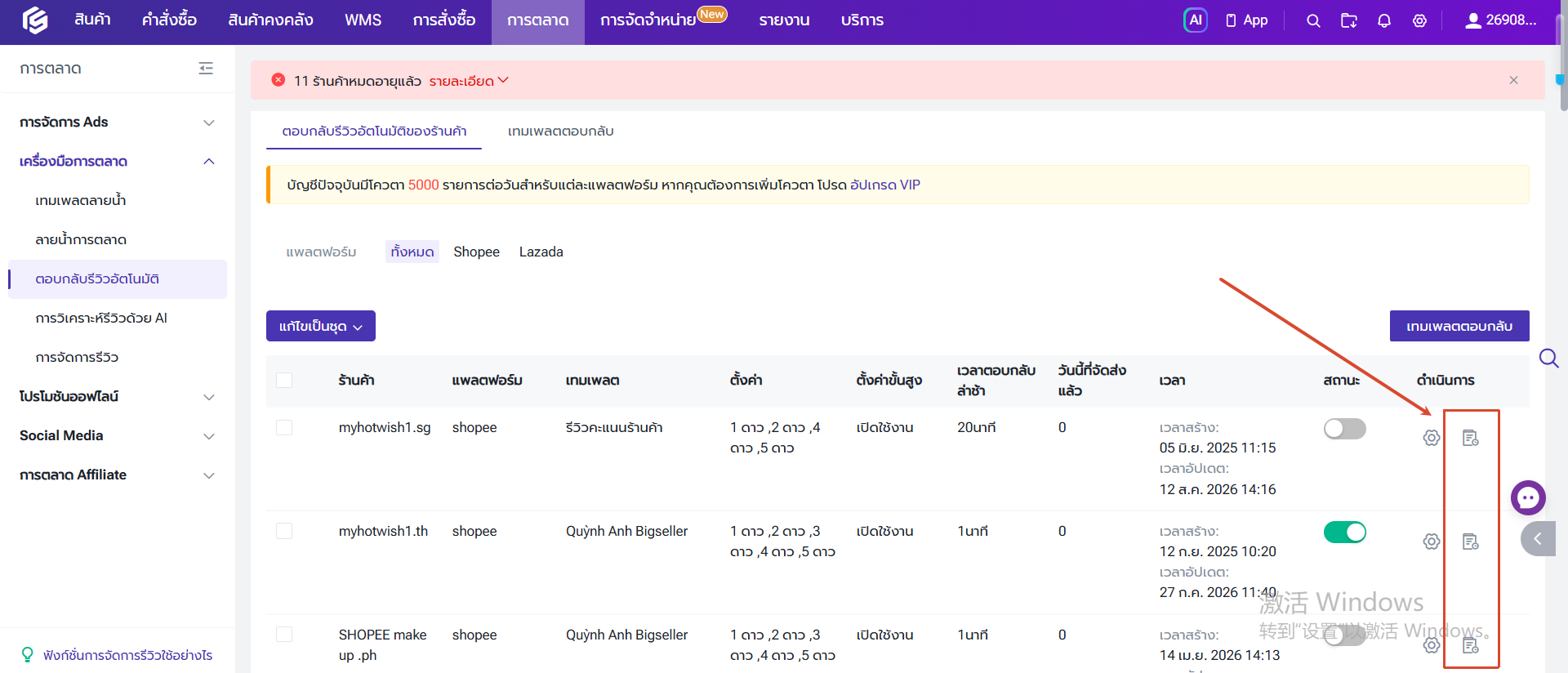This screenshot has width=1568, height=673.
Task: Open the settings gear in top bar
Action: [1420, 20]
